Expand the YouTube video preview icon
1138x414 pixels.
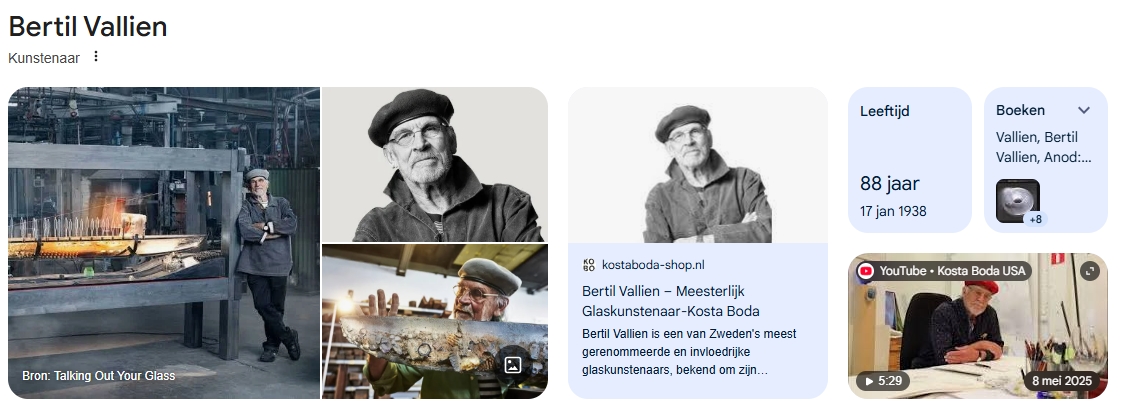(x=1089, y=271)
